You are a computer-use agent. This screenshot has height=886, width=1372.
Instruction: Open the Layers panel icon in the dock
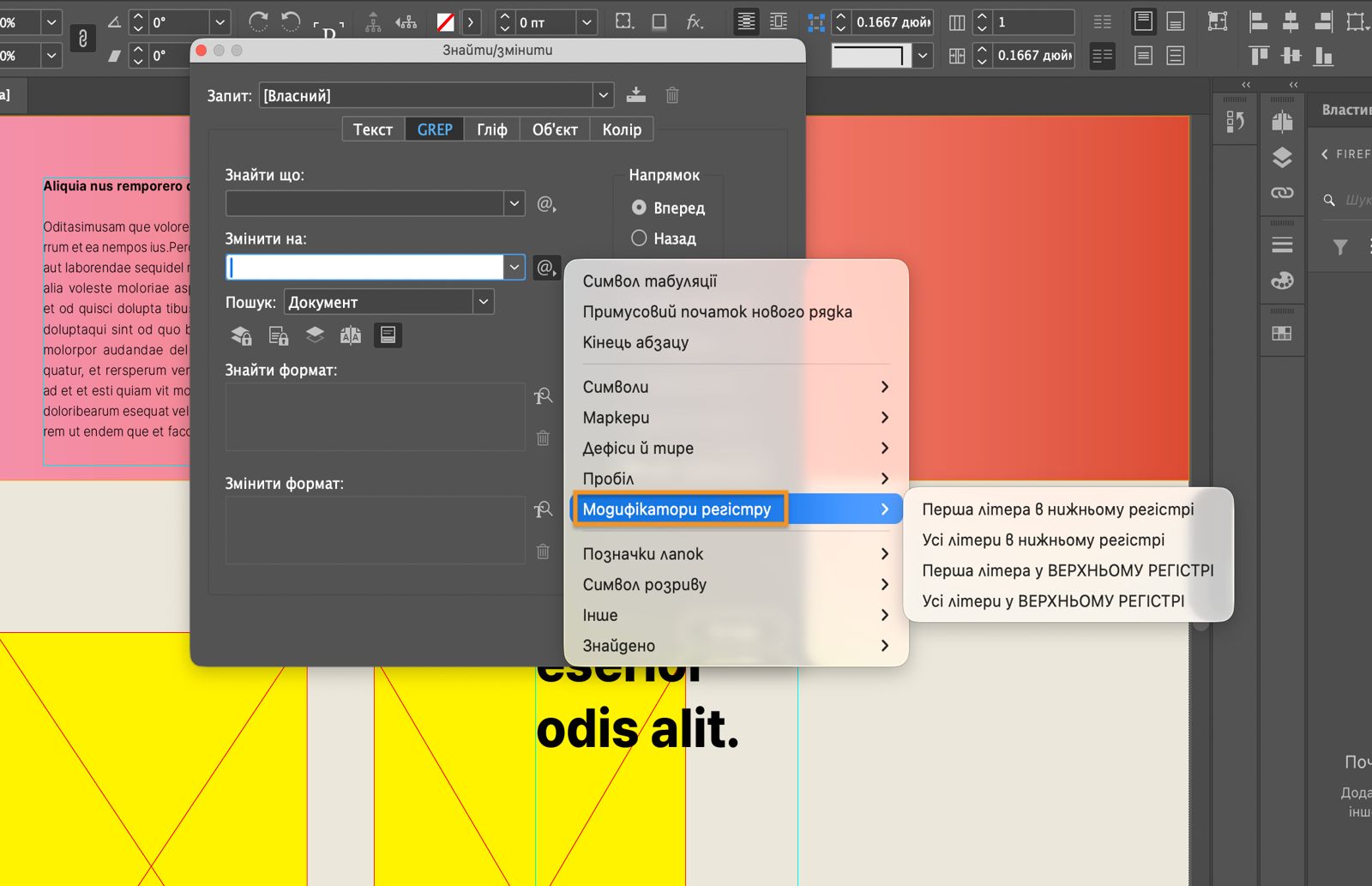(x=1282, y=157)
